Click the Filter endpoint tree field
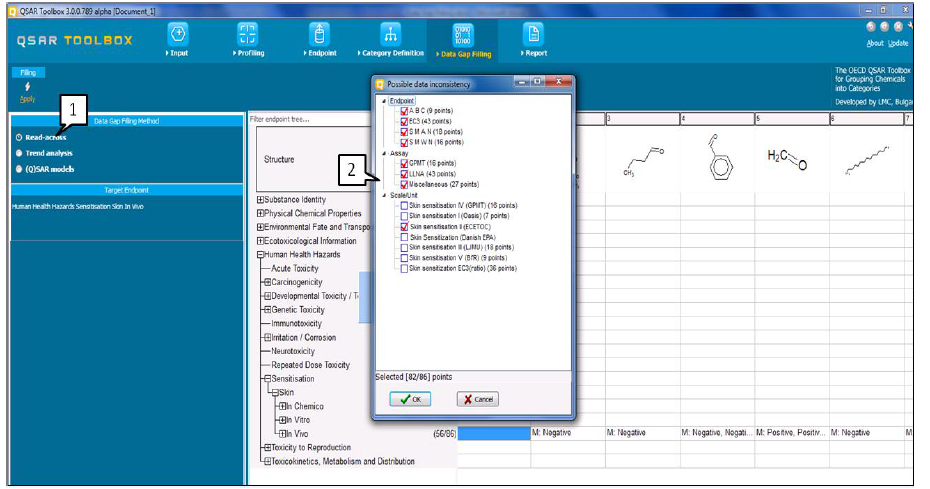930x489 pixels. [310, 119]
